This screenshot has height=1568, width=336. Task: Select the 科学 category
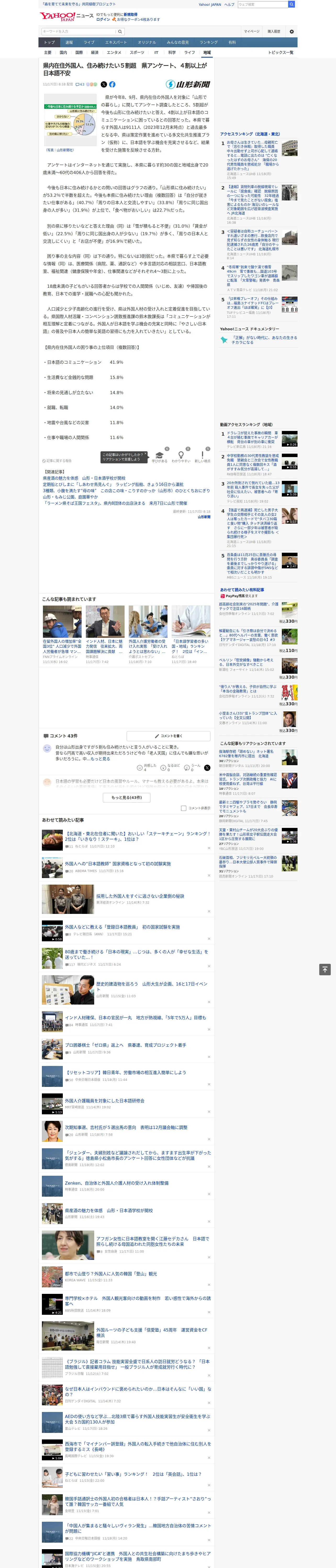(x=172, y=52)
